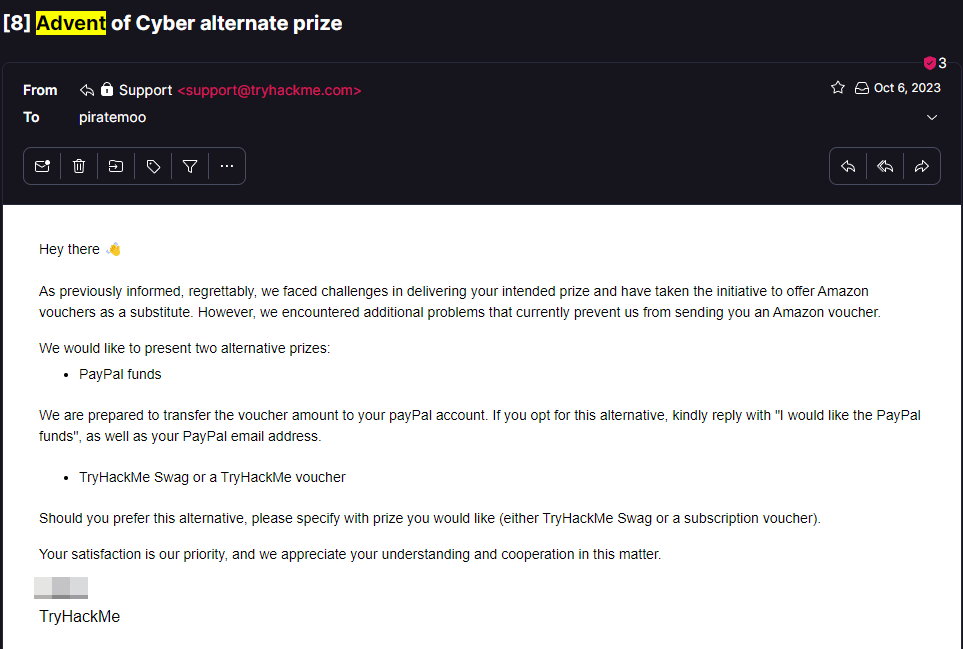Screen dimensions: 963x649
Task: Star this email from Support
Action: 838,88
